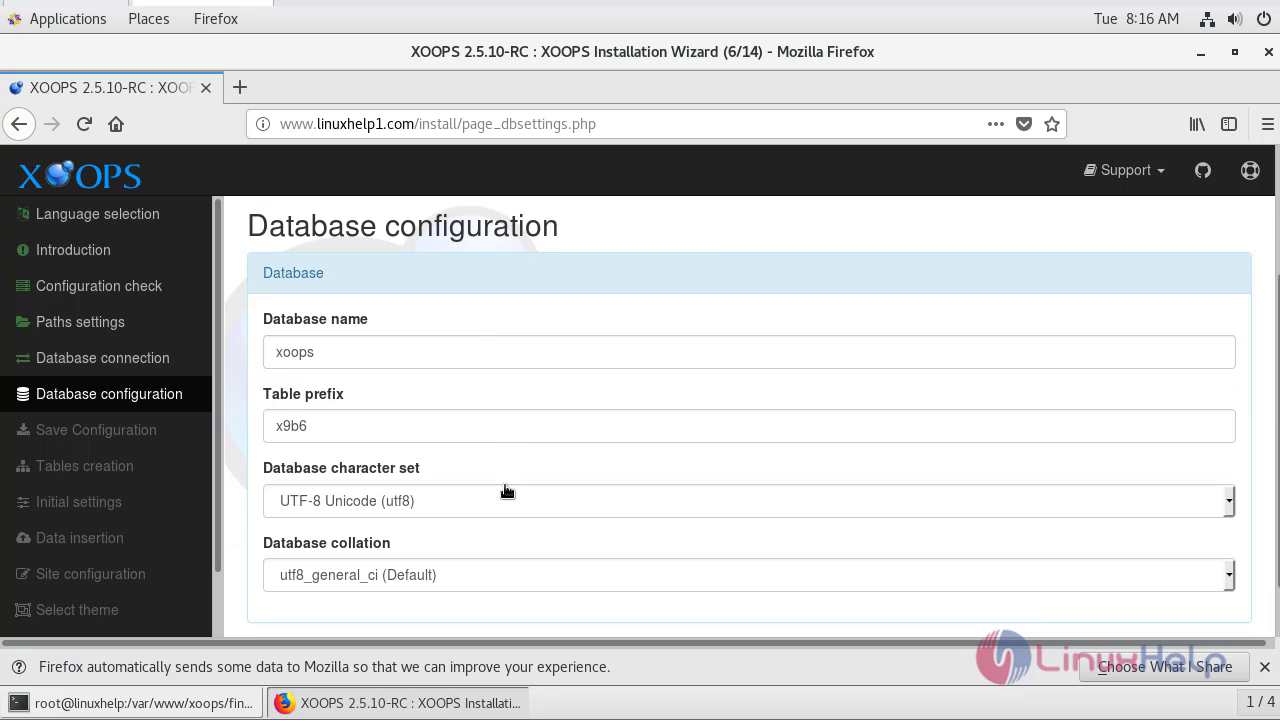Click the XOOPS logo

point(80,176)
